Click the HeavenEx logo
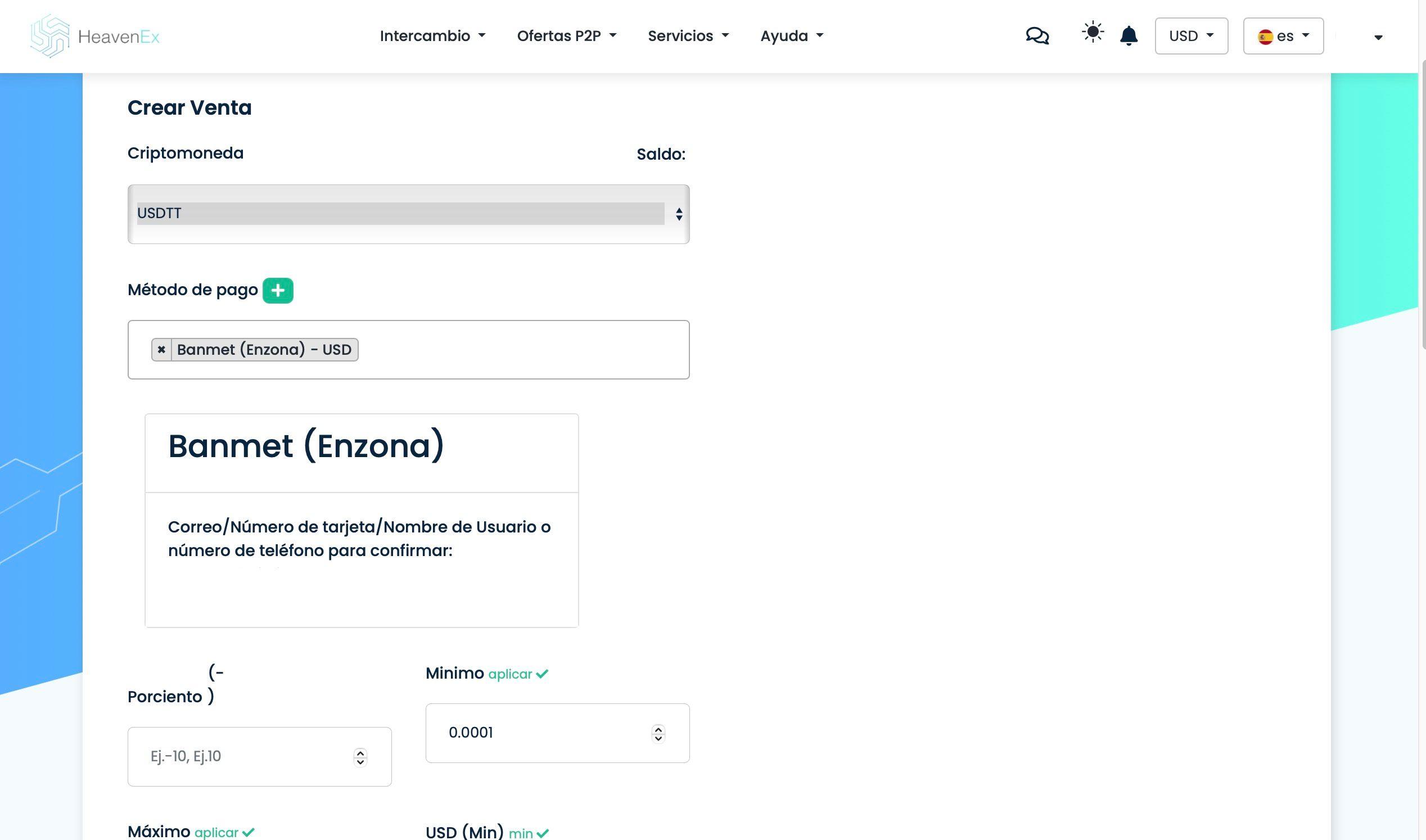Screen dimensions: 1426x840 click(95, 36)
